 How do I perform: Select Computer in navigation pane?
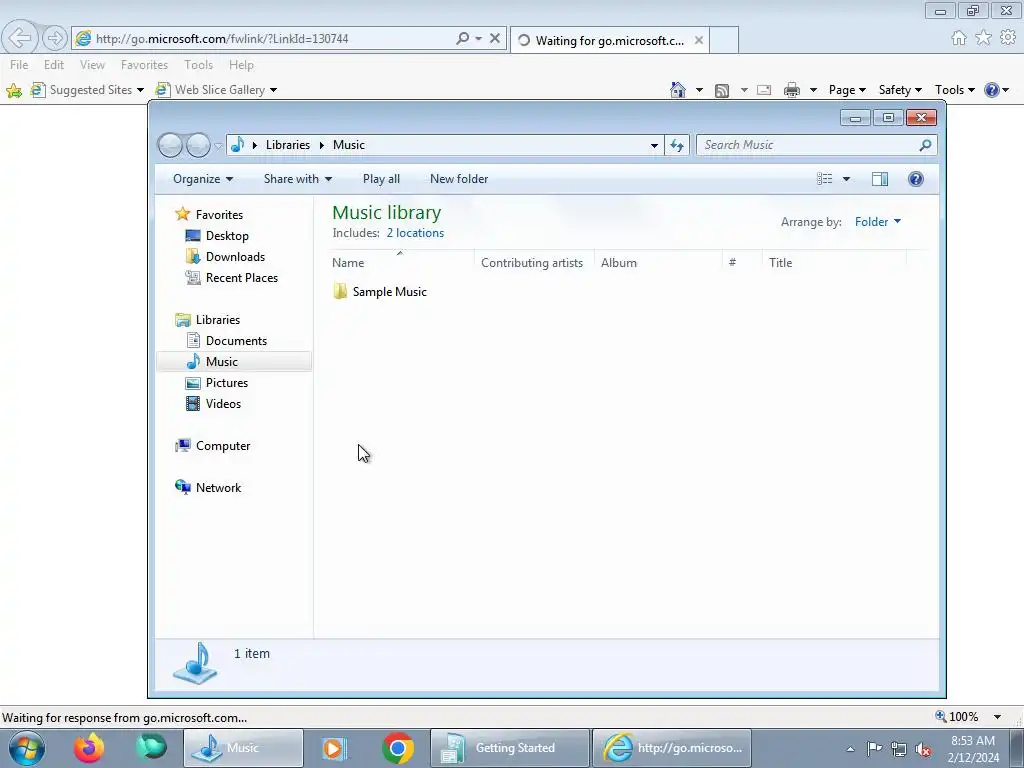pos(223,446)
